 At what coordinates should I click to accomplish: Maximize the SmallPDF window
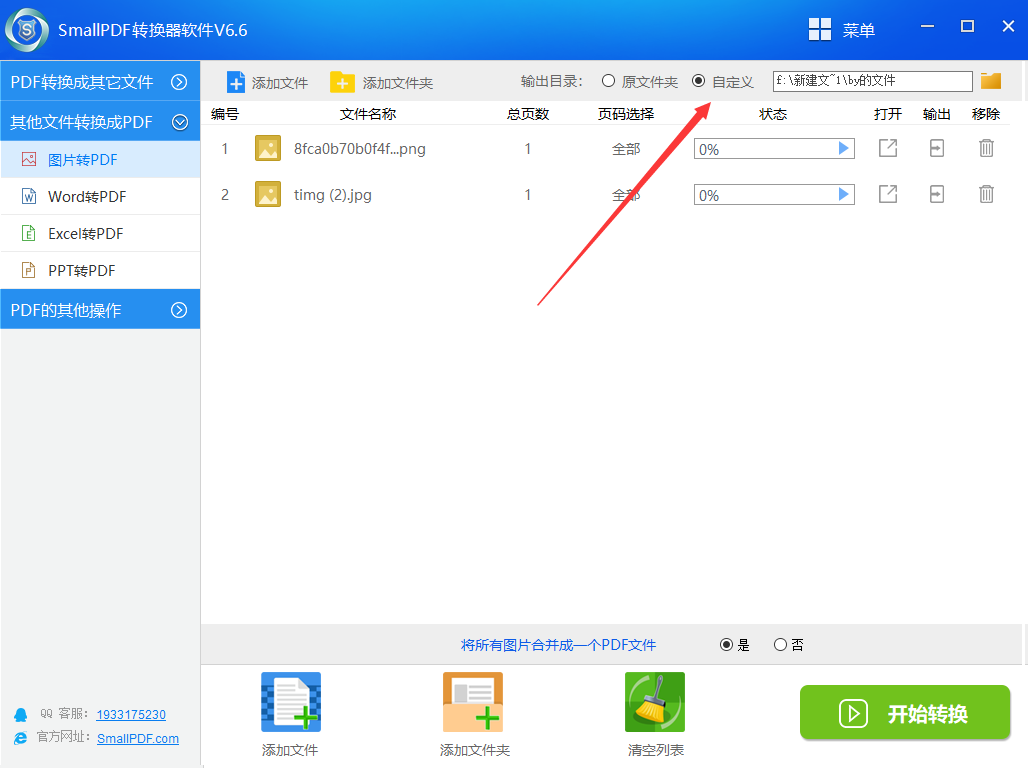pos(967,26)
